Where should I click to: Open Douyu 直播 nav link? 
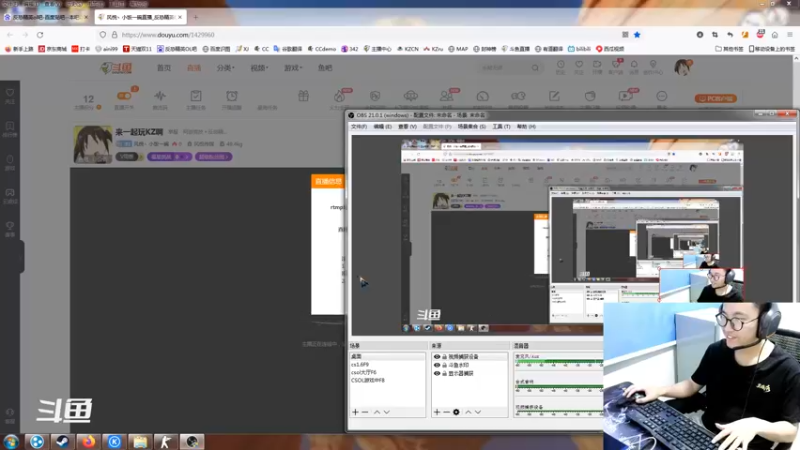click(x=194, y=68)
